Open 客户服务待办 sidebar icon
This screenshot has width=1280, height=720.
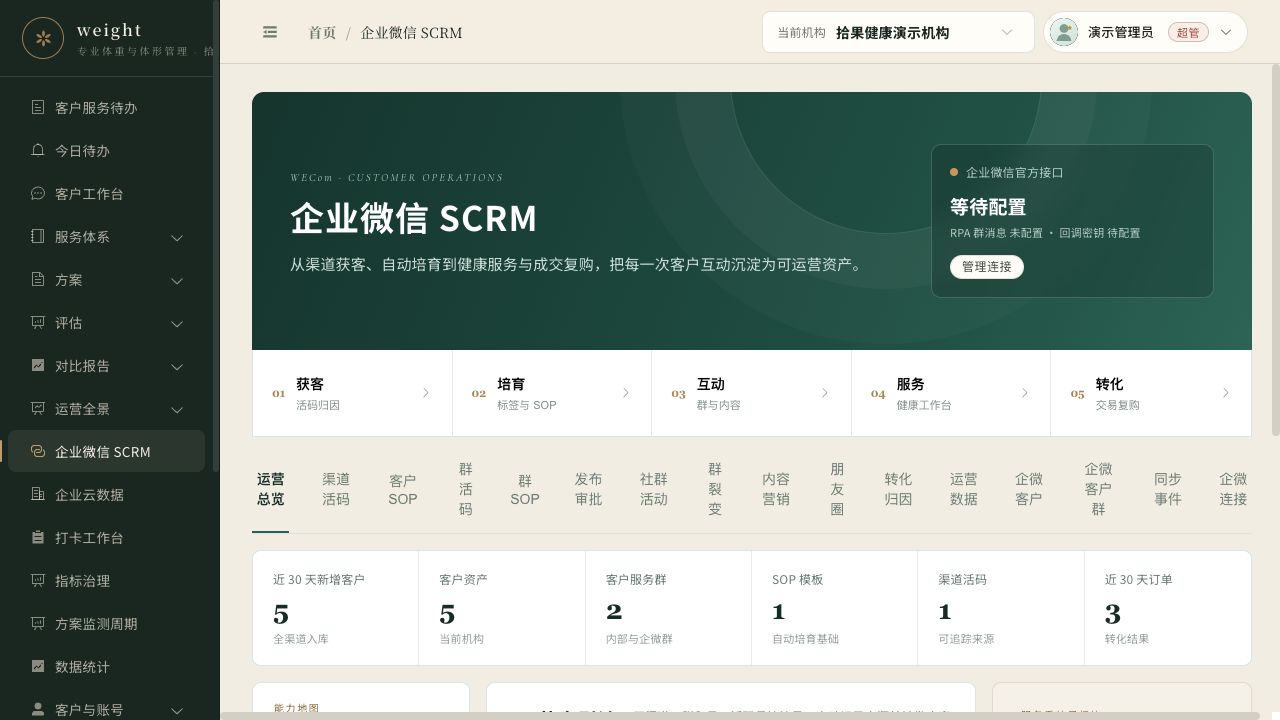[x=38, y=107]
